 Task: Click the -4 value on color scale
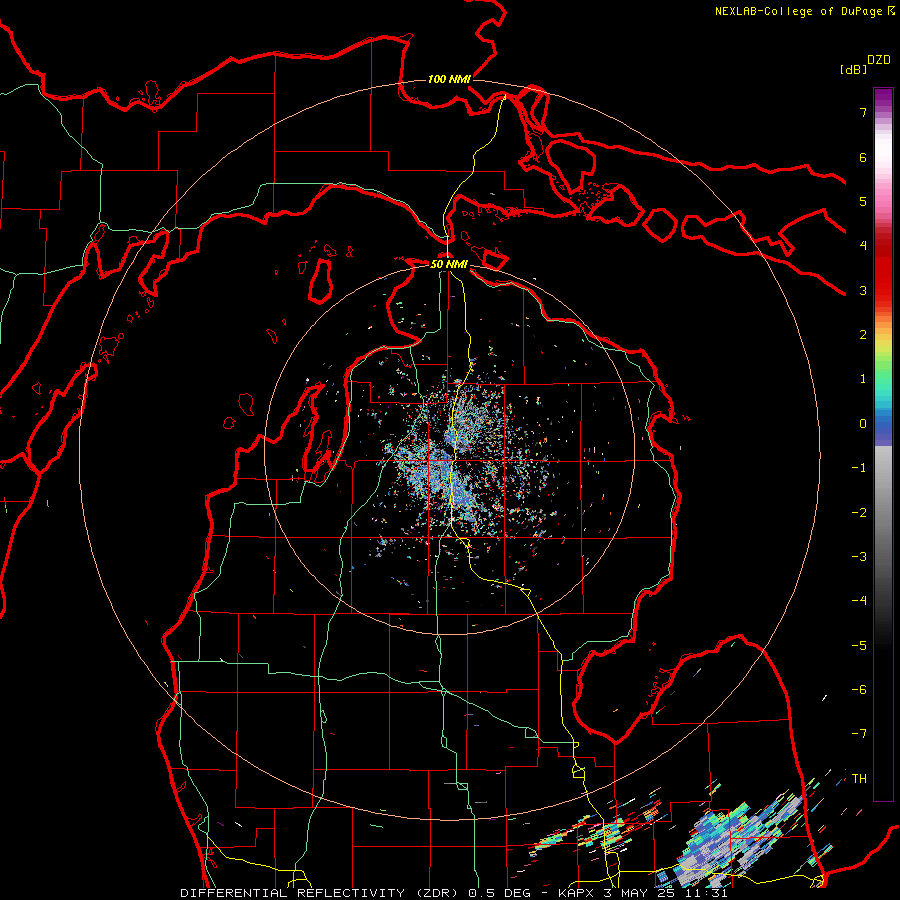tap(859, 600)
